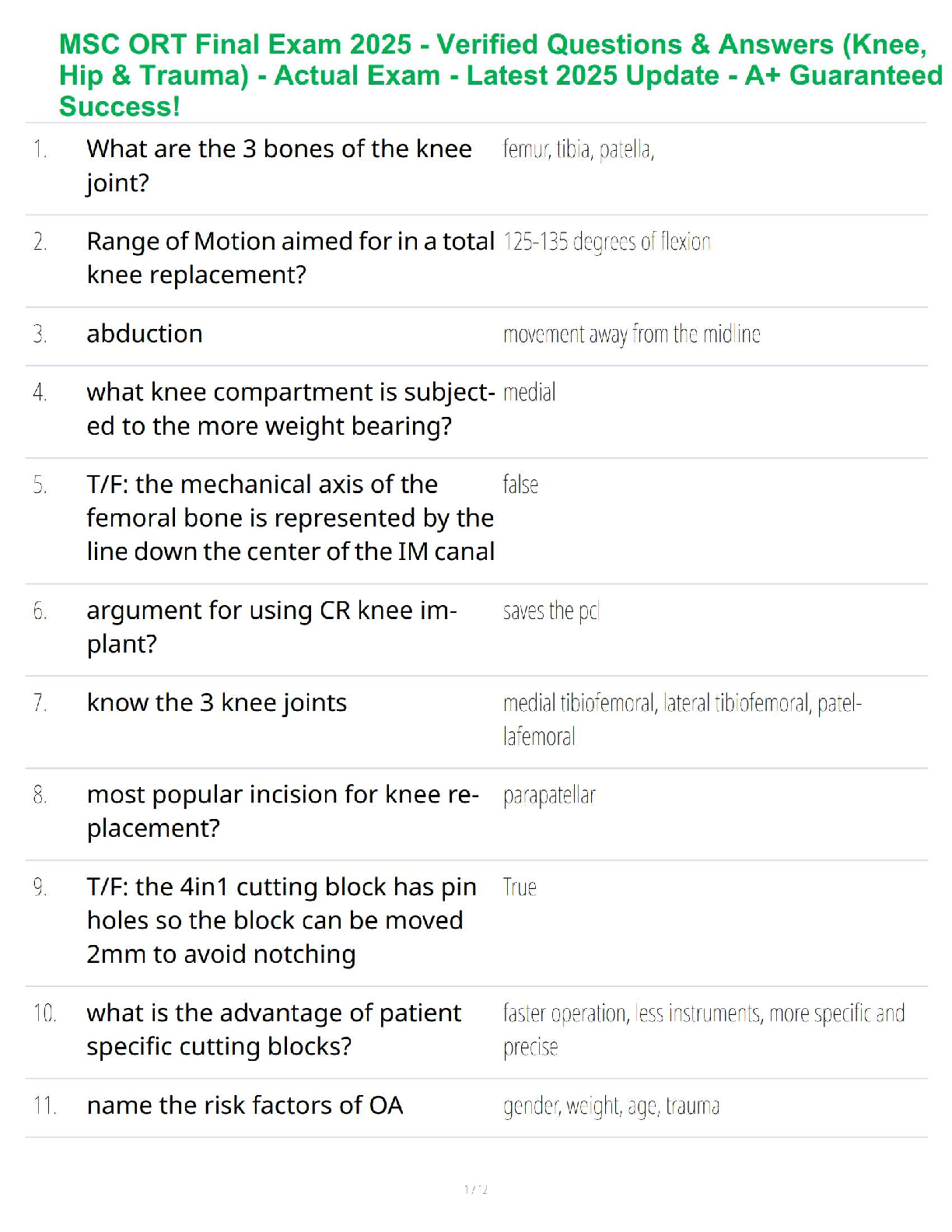
Task: Click the answer "femur, tibia, patella"
Action: click(x=578, y=149)
